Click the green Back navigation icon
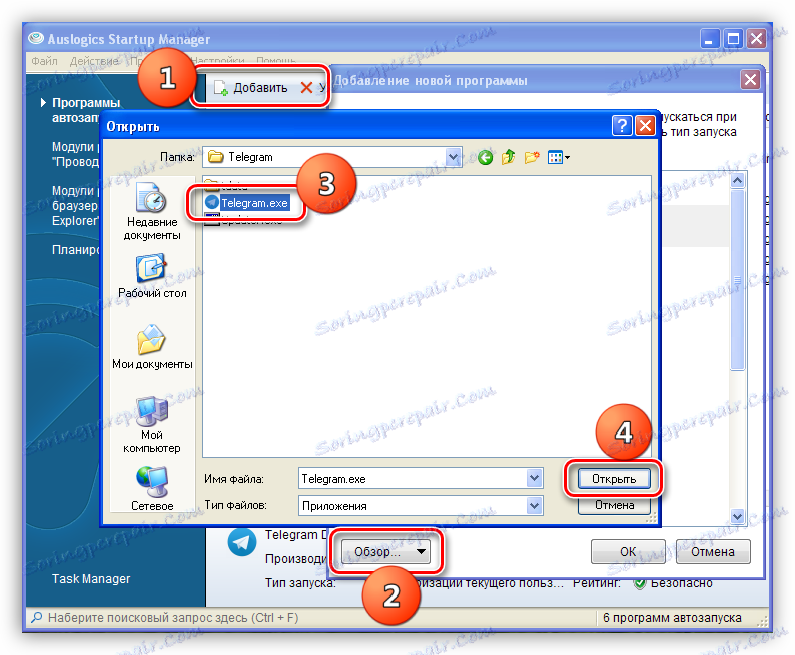Screen dimensions: 795x655 tap(485, 158)
